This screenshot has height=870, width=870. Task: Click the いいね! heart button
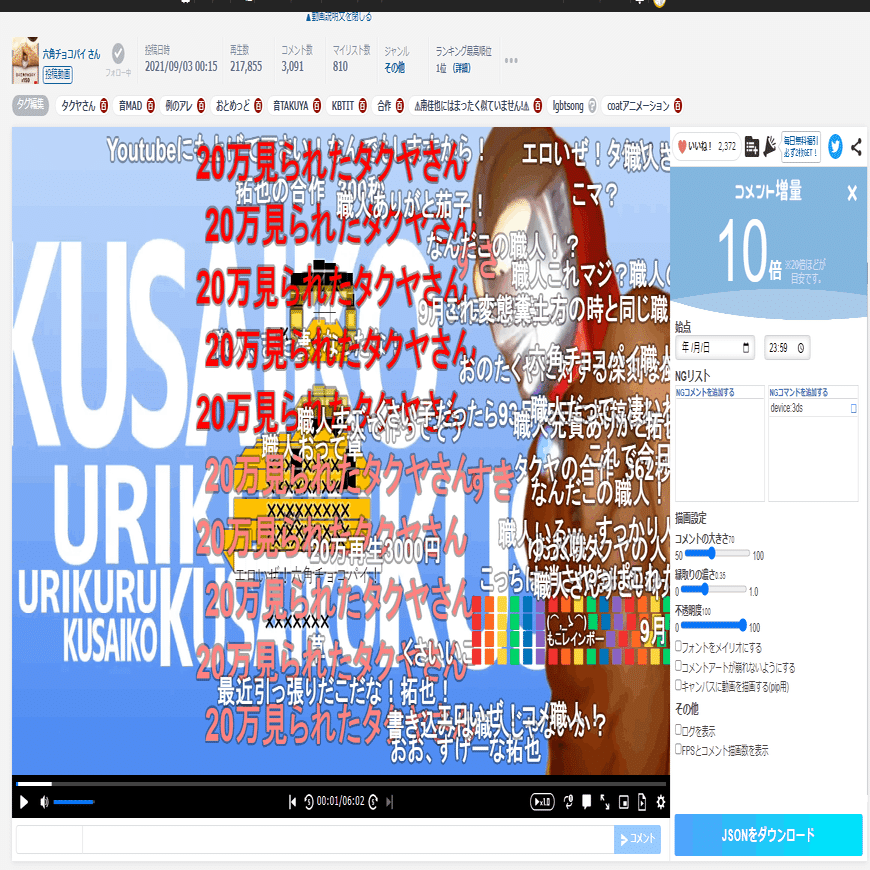click(x=706, y=146)
